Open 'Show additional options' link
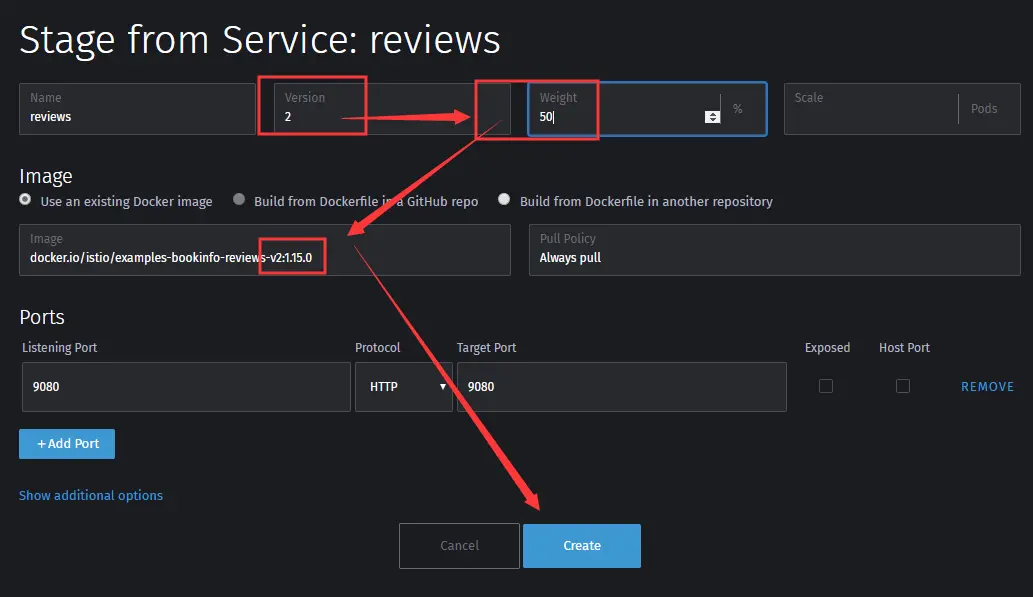Viewport: 1033px width, 597px height. coord(91,496)
